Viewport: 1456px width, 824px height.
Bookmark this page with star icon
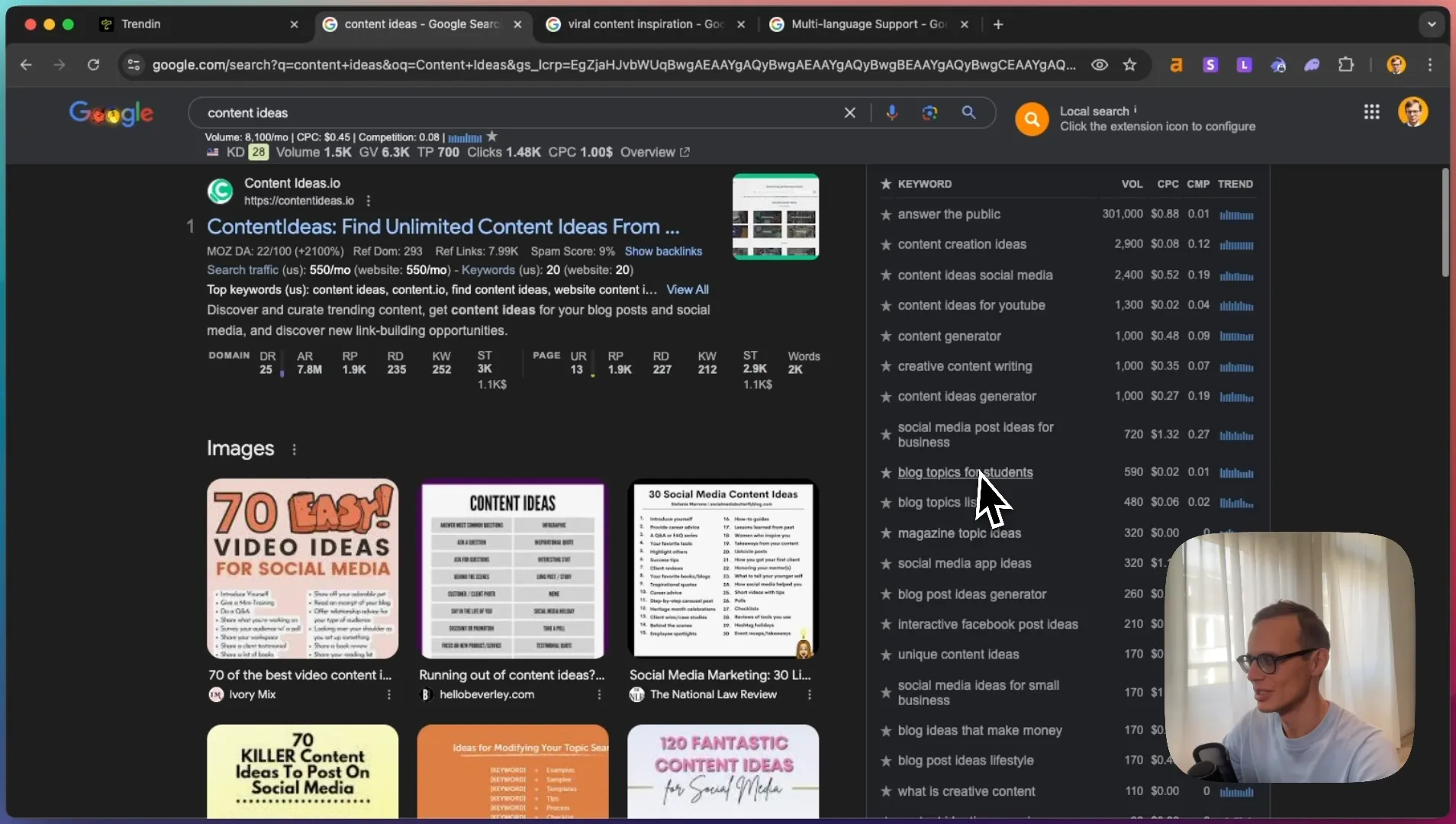[x=1129, y=65]
